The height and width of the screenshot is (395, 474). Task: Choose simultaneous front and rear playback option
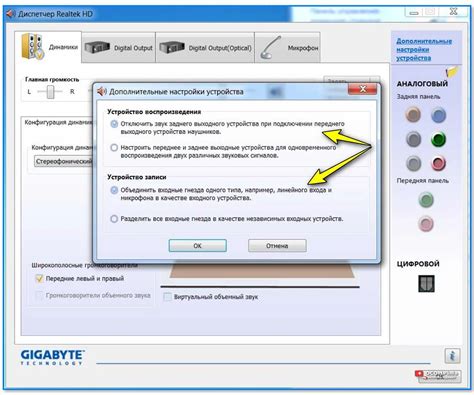click(x=114, y=147)
